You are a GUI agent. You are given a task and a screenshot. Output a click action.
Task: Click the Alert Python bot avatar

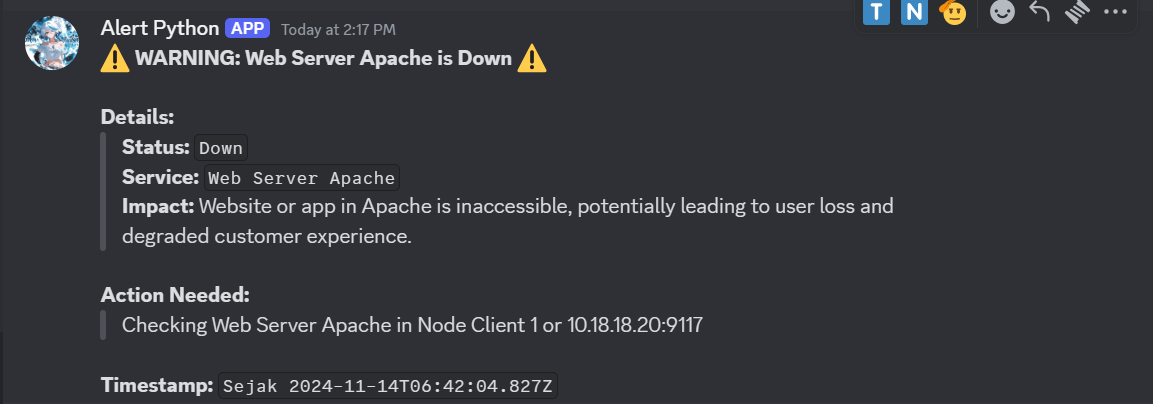pos(51,43)
